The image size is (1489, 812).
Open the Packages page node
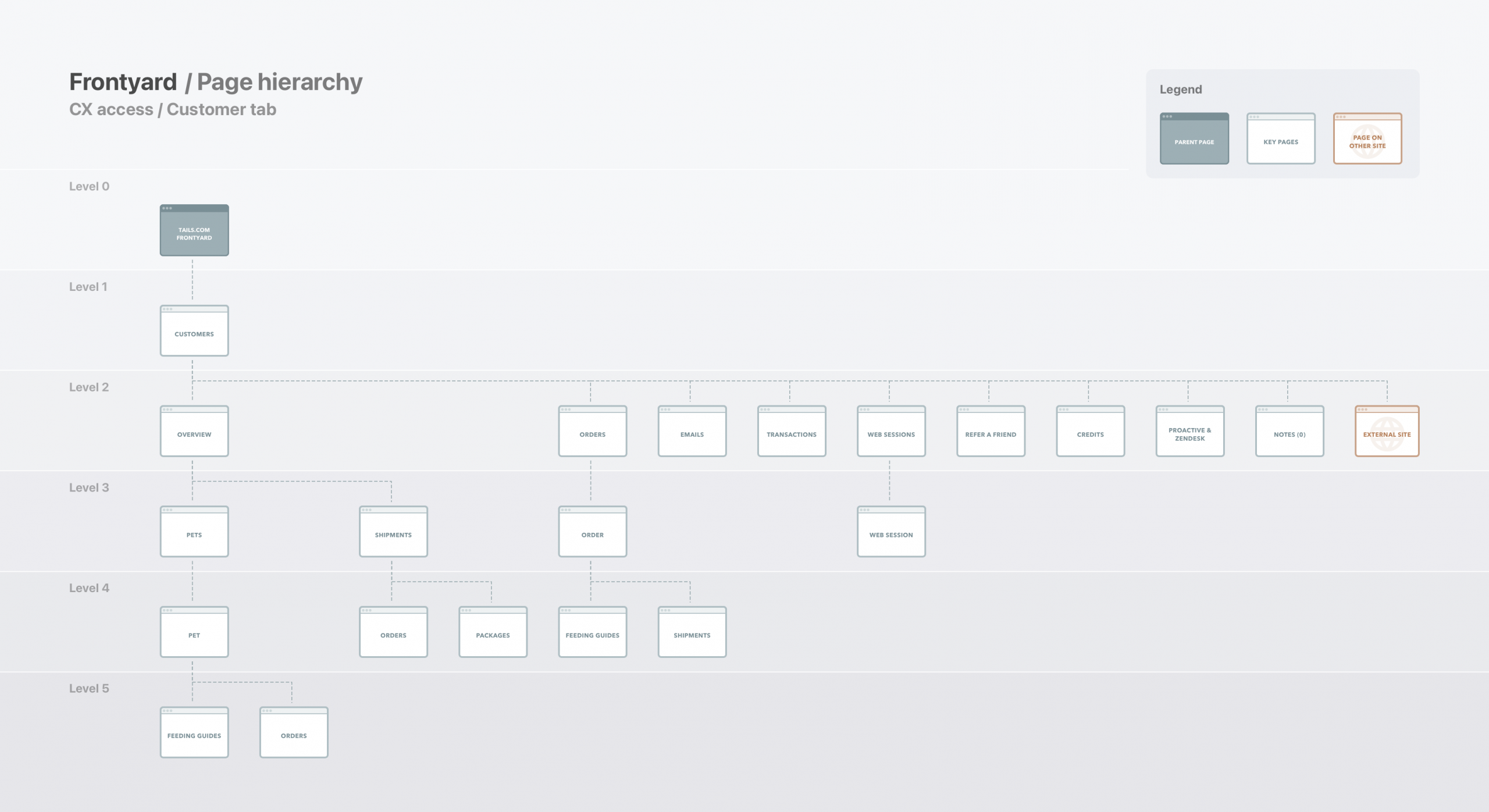[493, 632]
